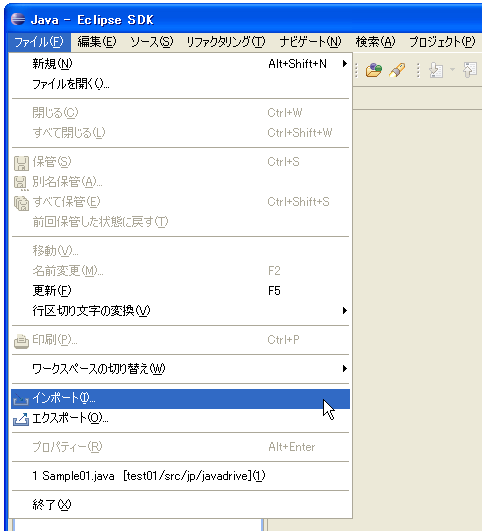This screenshot has height=531, width=482.
Task: Click the 移動(V)... entry
Action: [x=180, y=251]
